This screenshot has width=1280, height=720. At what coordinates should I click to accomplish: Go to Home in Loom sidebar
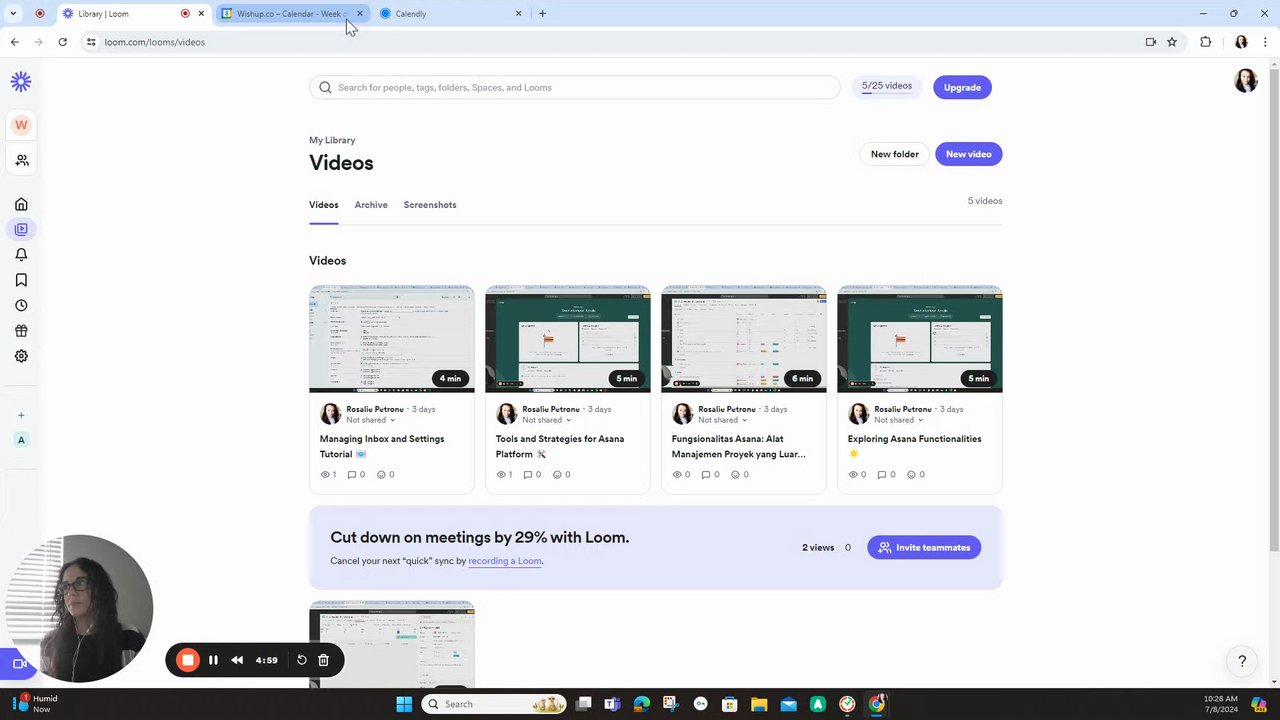pos(21,204)
